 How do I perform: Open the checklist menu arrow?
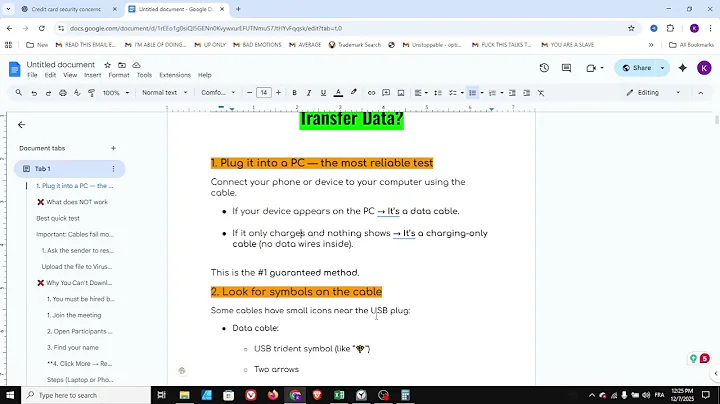(462, 93)
